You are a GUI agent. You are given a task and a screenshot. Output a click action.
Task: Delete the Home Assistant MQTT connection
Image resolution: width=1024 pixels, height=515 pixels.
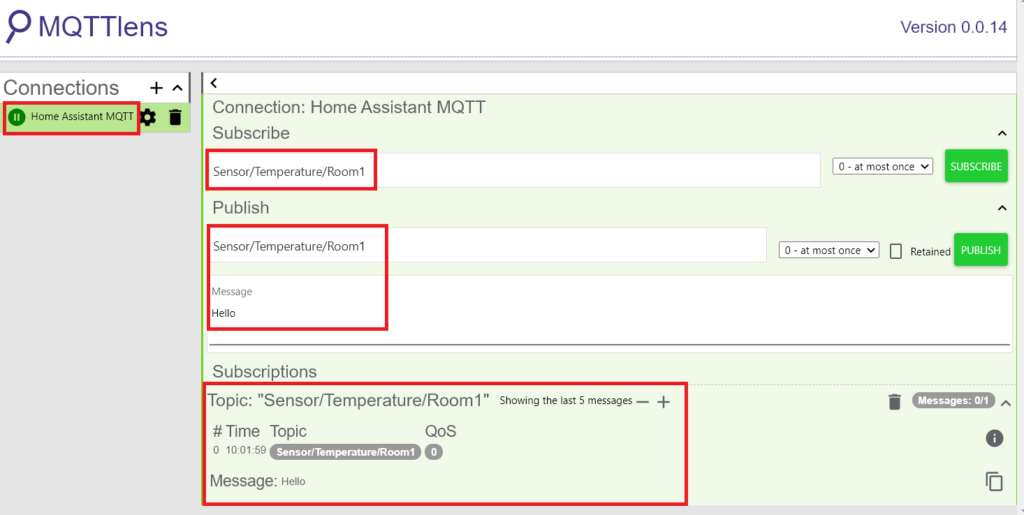coord(175,117)
